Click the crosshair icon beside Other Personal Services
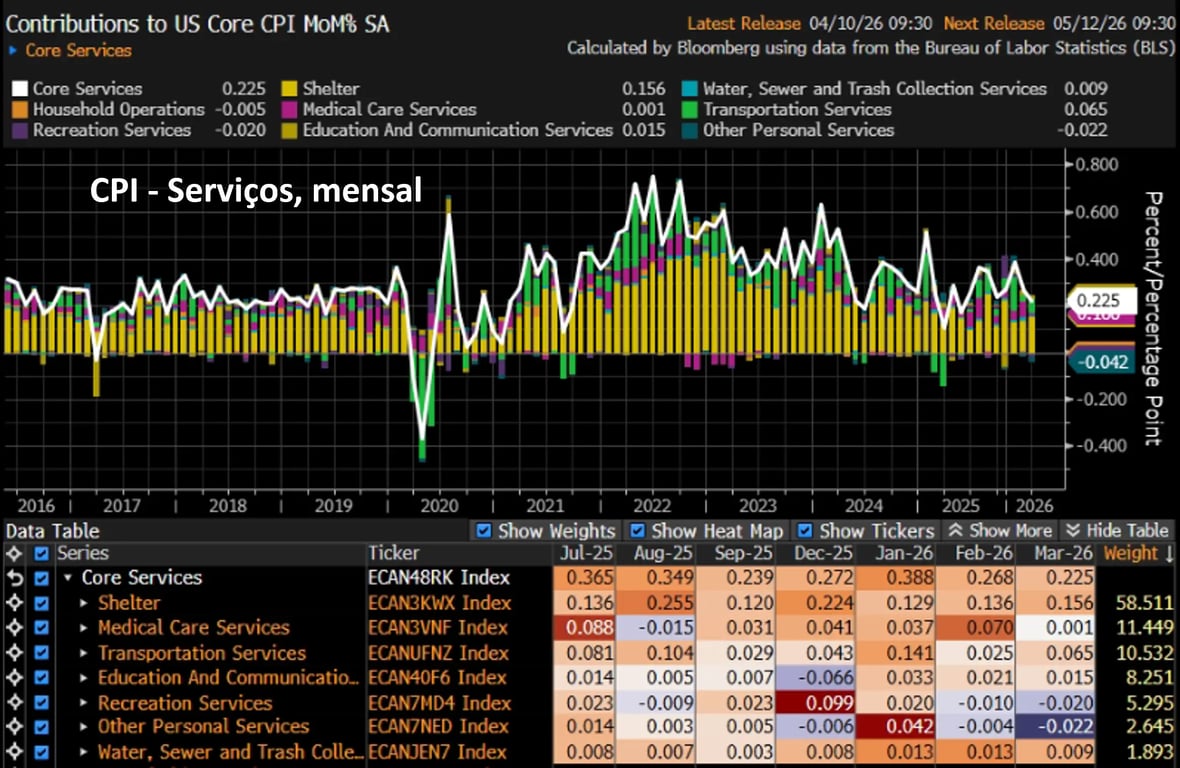Screen dimensions: 1180x768 pos(13,727)
